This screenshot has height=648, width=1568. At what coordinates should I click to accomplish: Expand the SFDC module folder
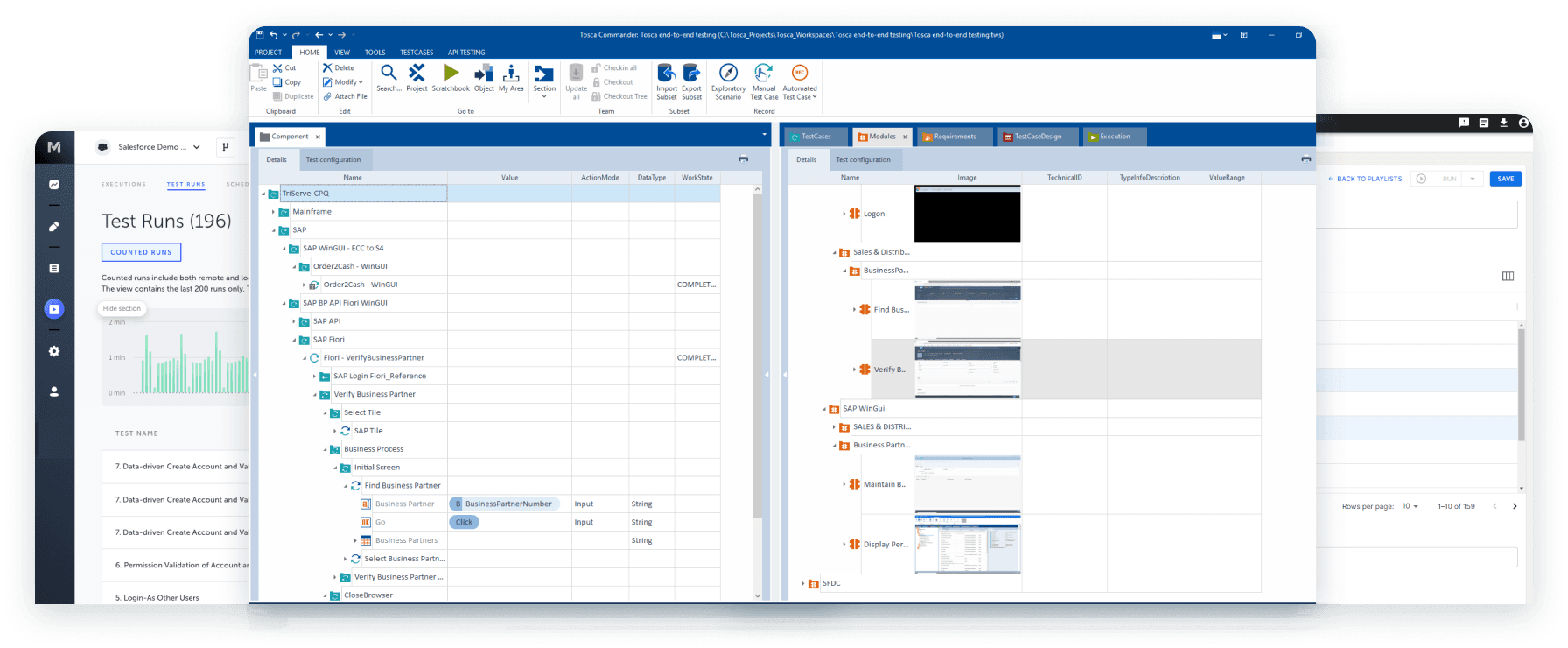point(803,583)
